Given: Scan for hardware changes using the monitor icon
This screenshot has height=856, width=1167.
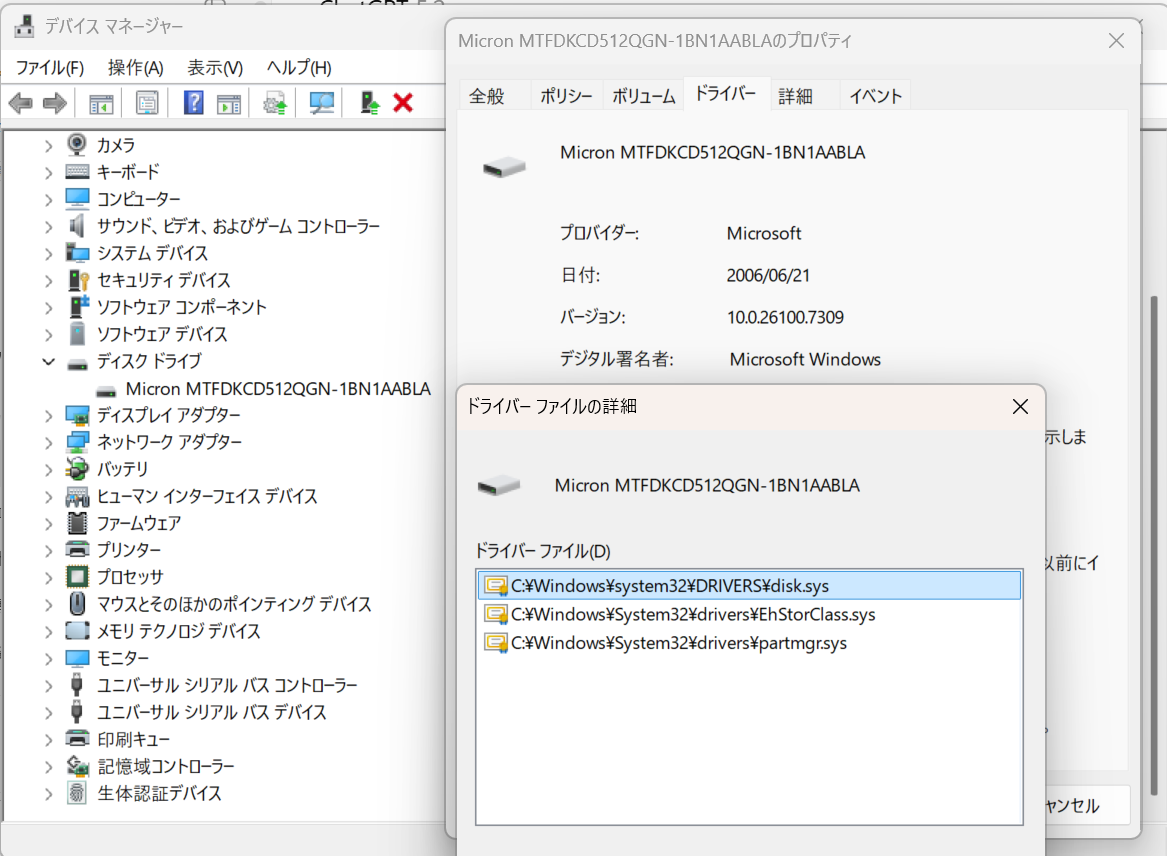Looking at the screenshot, I should (x=322, y=103).
